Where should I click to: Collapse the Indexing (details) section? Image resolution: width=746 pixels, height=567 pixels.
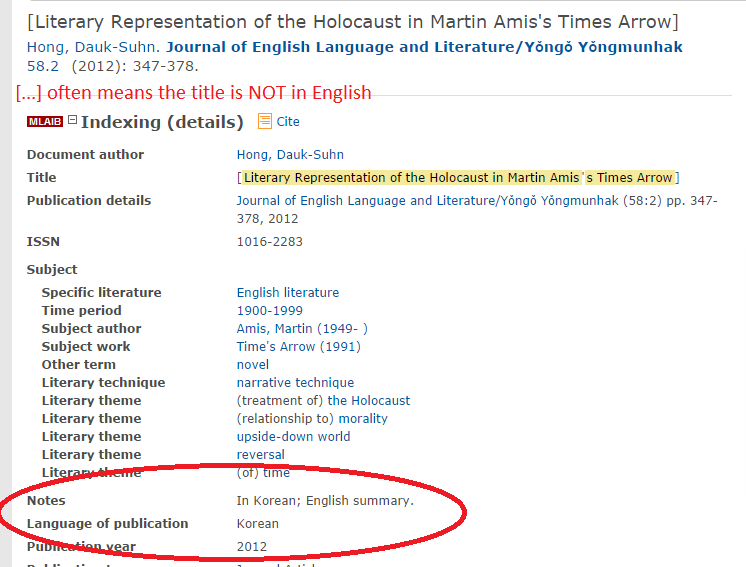coord(72,119)
